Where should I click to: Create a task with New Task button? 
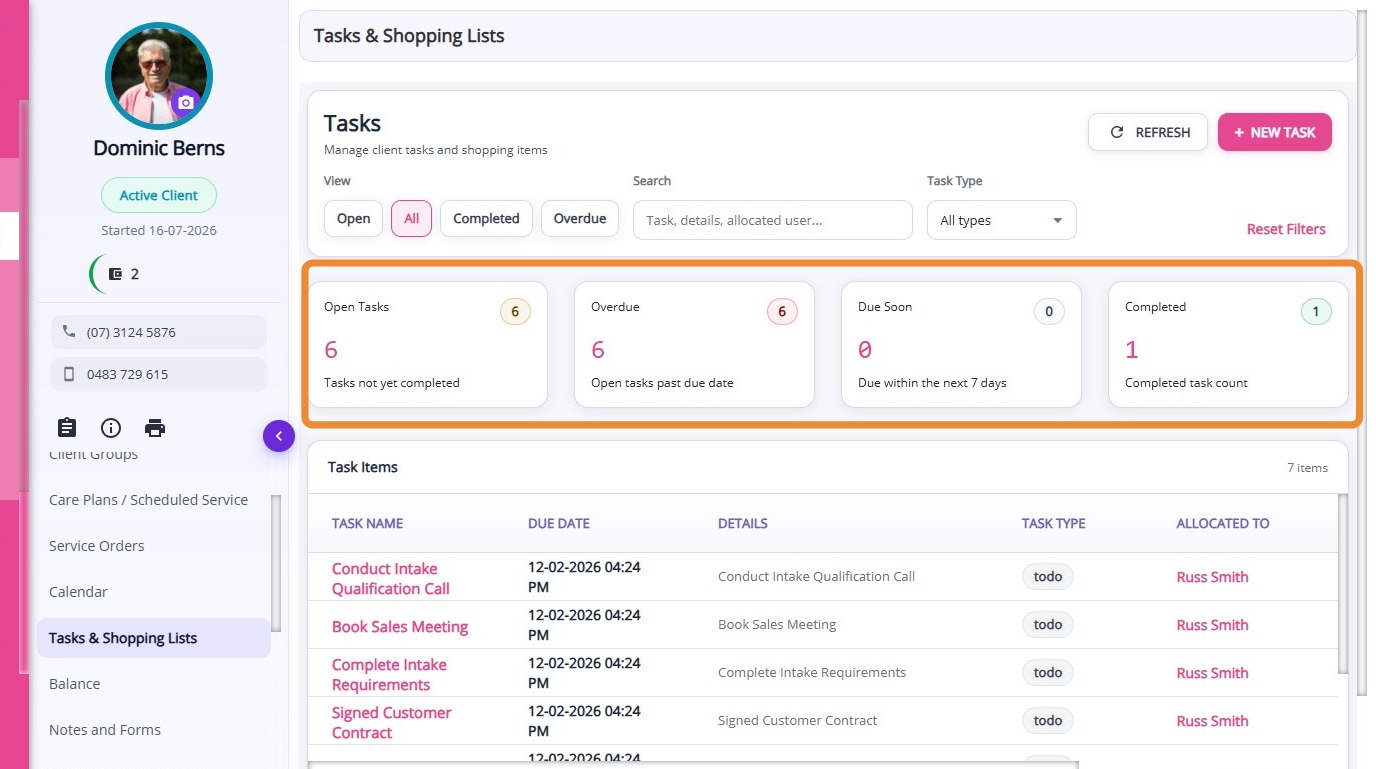tap(1274, 132)
